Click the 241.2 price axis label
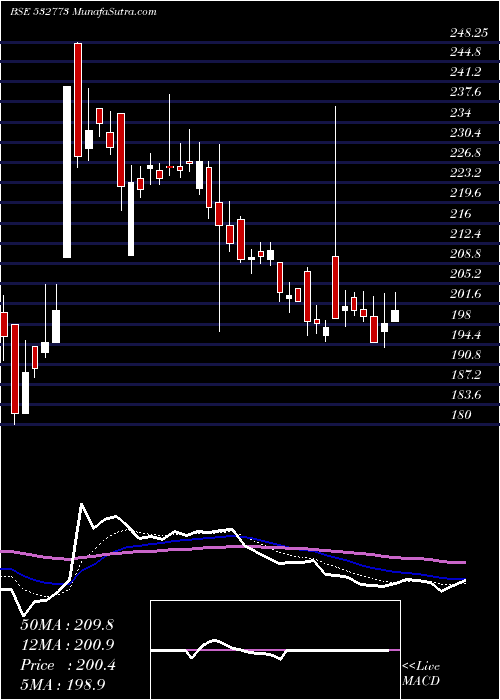This screenshot has height=700, width=500. tap(464, 72)
